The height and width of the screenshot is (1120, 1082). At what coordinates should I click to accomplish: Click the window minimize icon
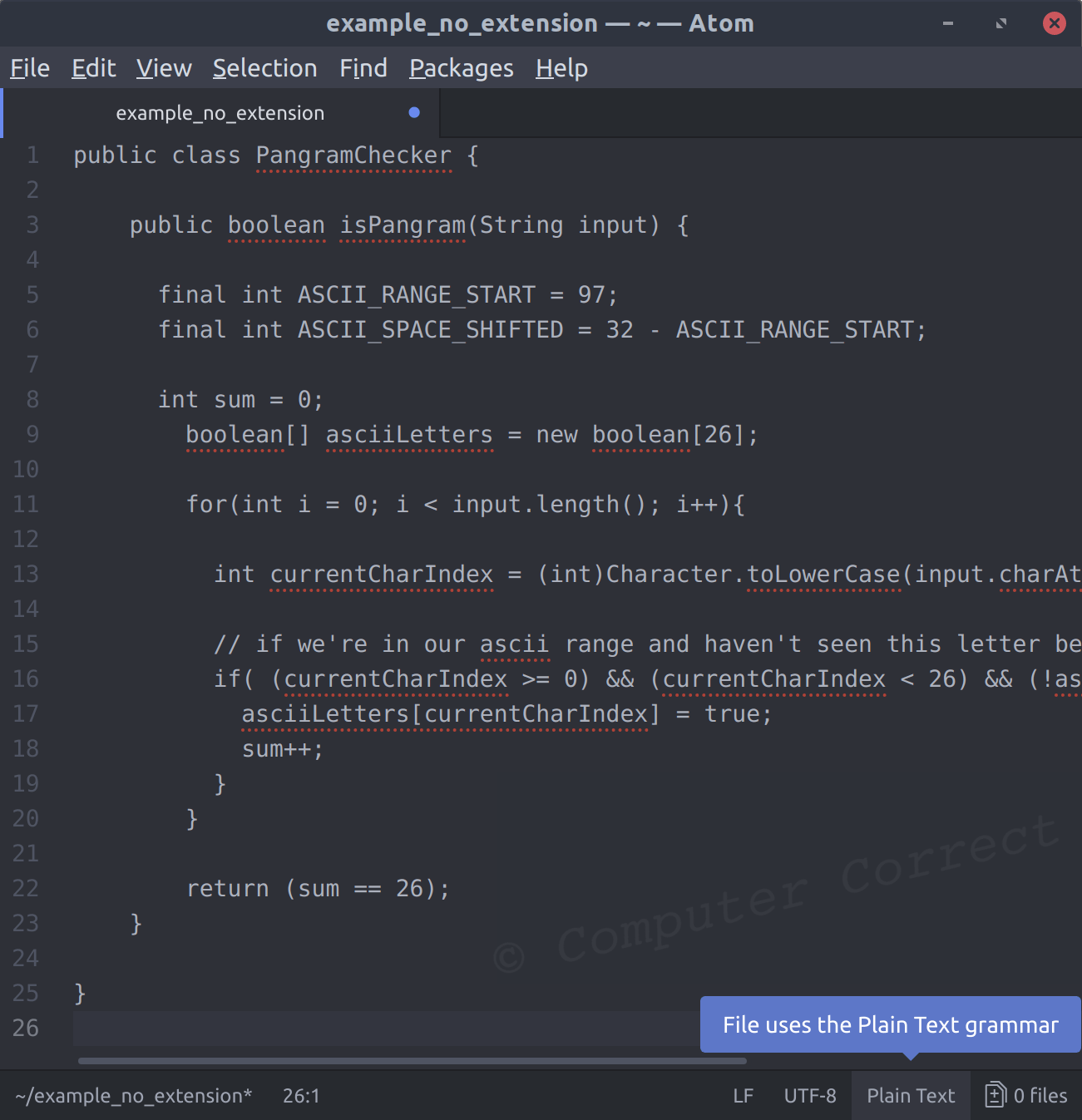point(947,23)
